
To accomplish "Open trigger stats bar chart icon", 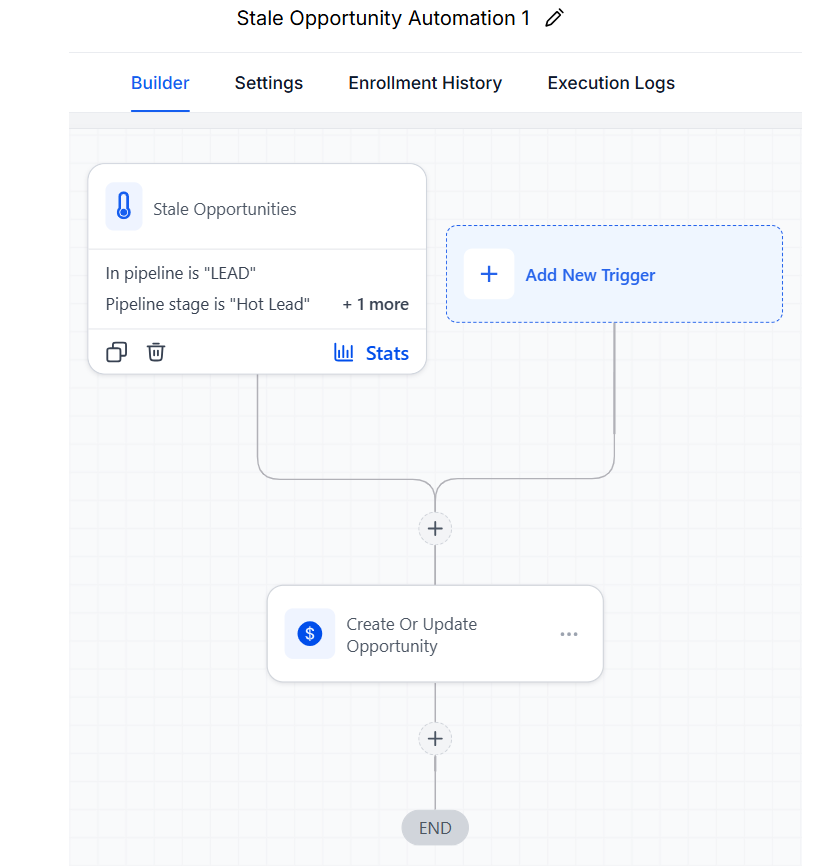I will (x=343, y=352).
